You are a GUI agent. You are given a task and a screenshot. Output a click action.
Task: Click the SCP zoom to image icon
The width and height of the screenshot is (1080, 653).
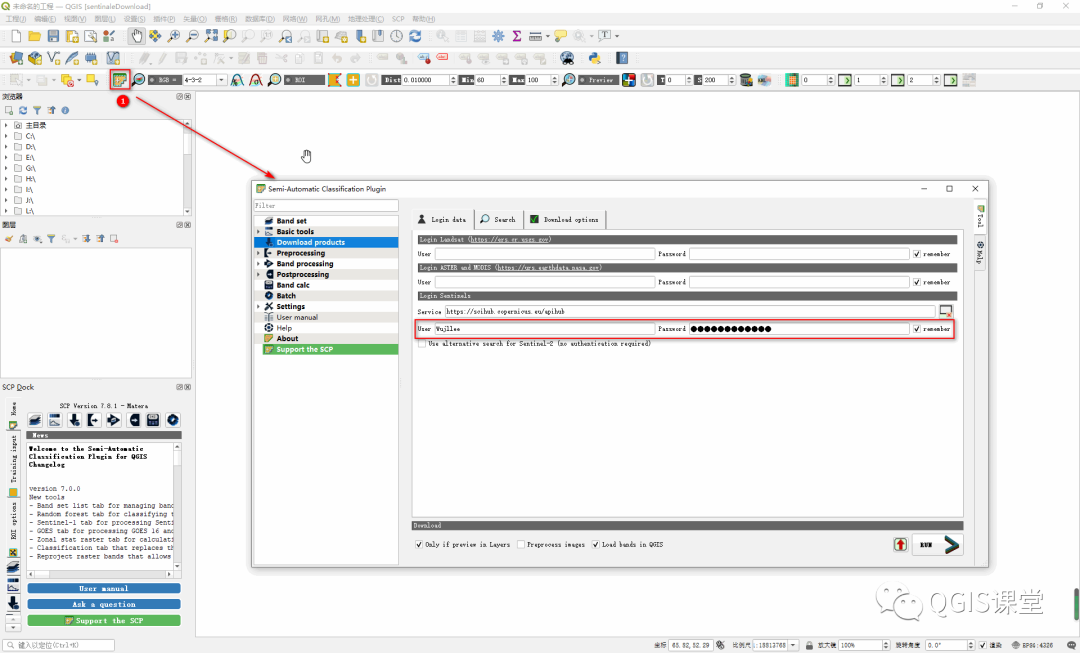(138, 80)
